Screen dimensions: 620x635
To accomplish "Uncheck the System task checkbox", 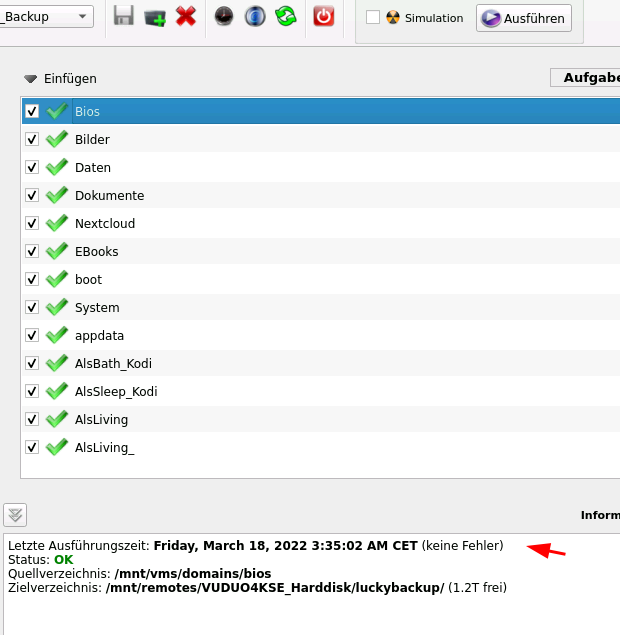I will (32, 307).
